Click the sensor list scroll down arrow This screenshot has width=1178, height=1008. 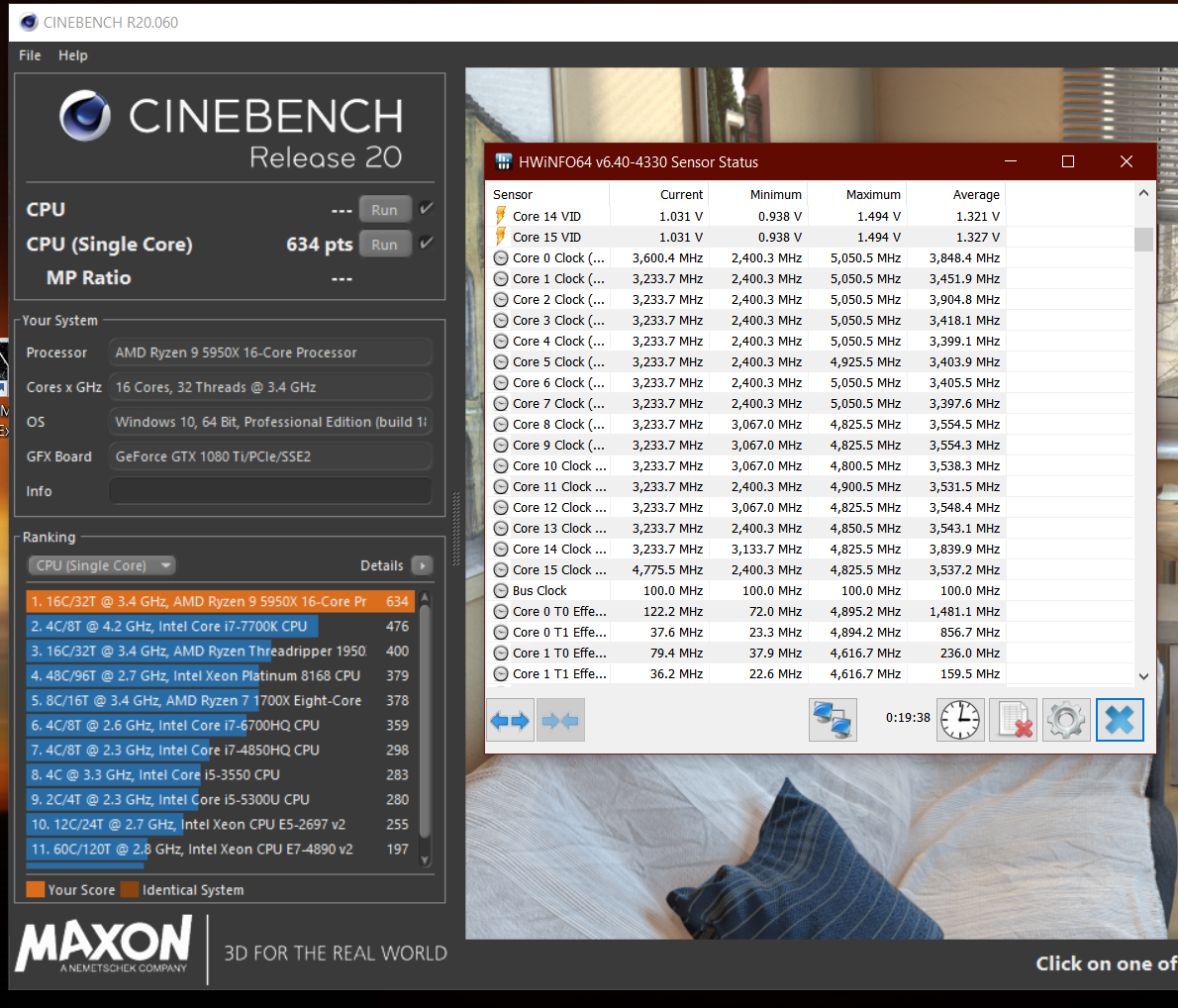pos(1143,675)
